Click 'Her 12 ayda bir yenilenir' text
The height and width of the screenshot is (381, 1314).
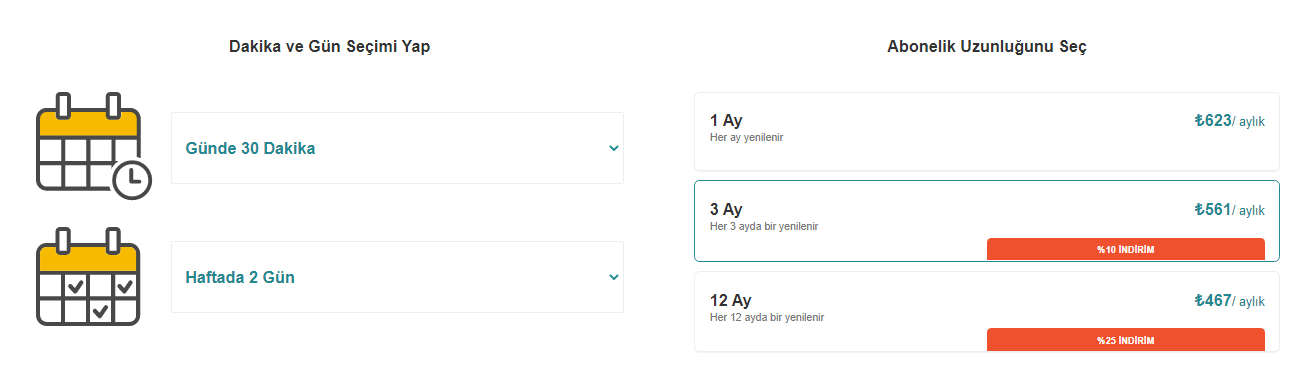coord(767,317)
